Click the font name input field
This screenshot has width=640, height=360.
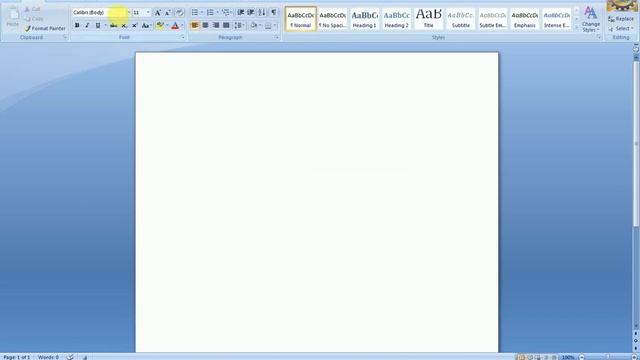click(x=99, y=13)
